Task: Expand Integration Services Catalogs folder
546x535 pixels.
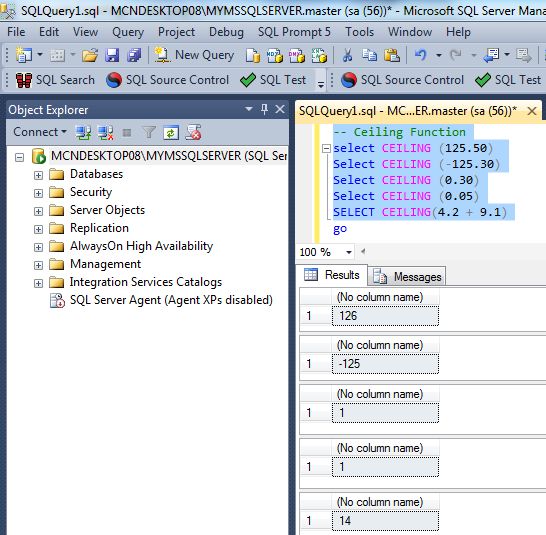Action: point(38,284)
